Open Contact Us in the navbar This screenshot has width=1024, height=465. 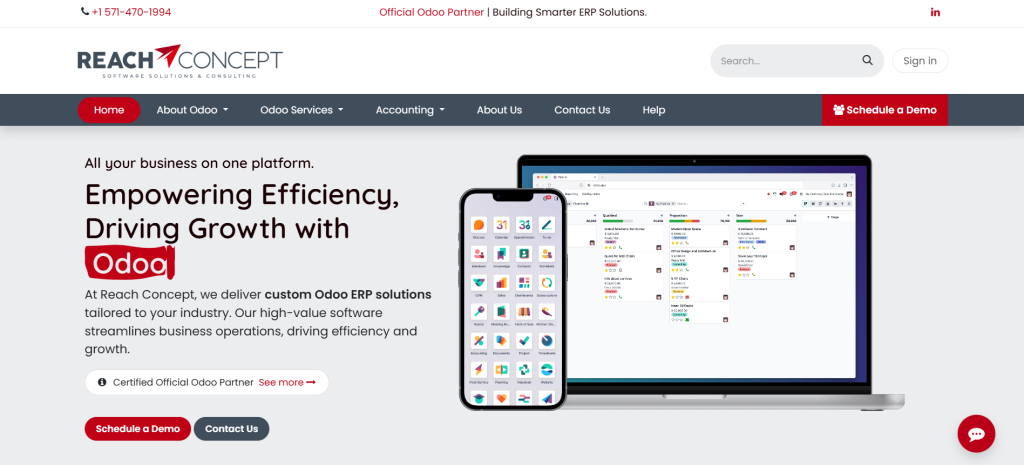(582, 110)
